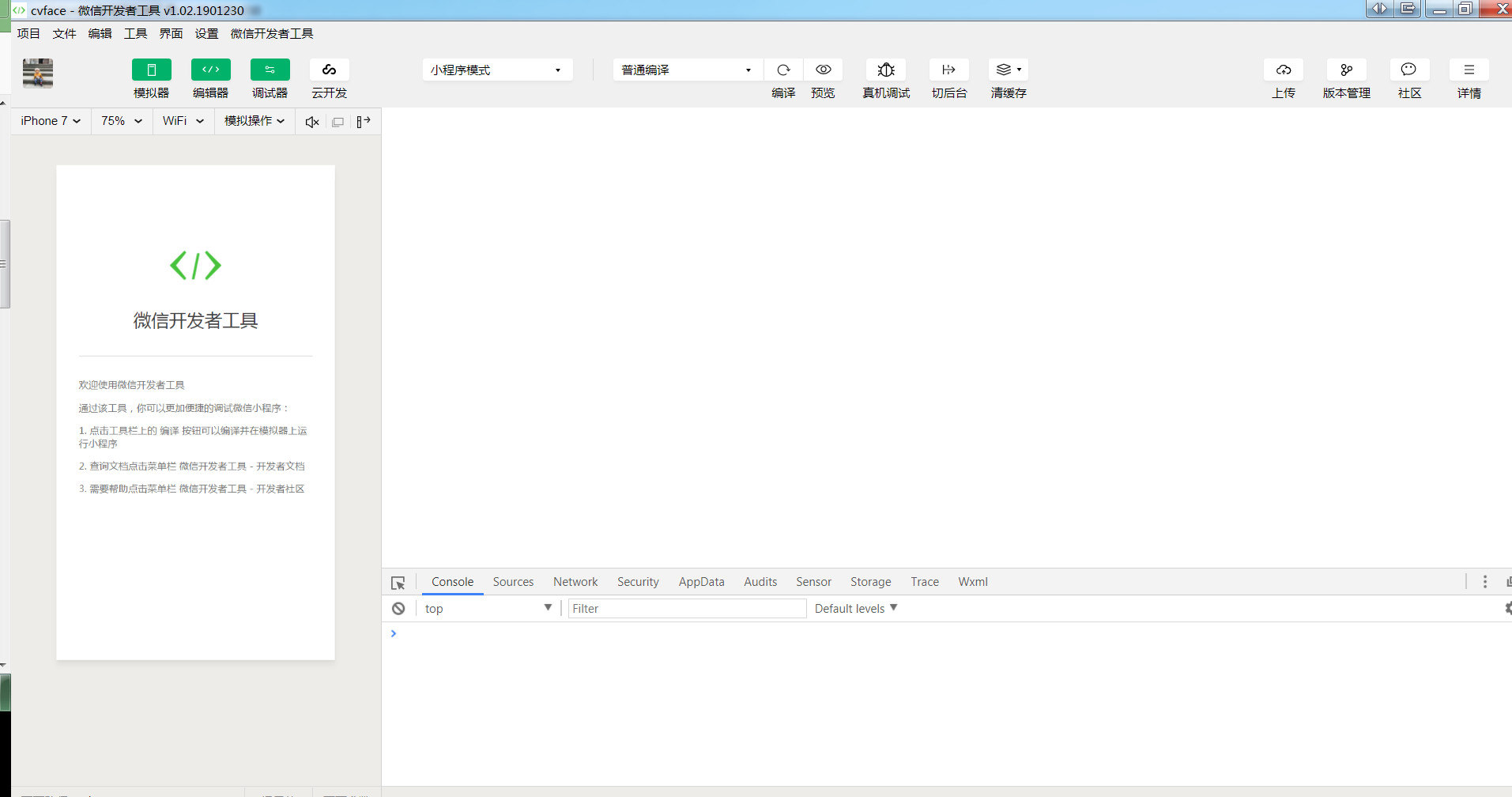Screen dimensions: 1512x797
Task: Switch to the Storage tab
Action: coord(870,582)
